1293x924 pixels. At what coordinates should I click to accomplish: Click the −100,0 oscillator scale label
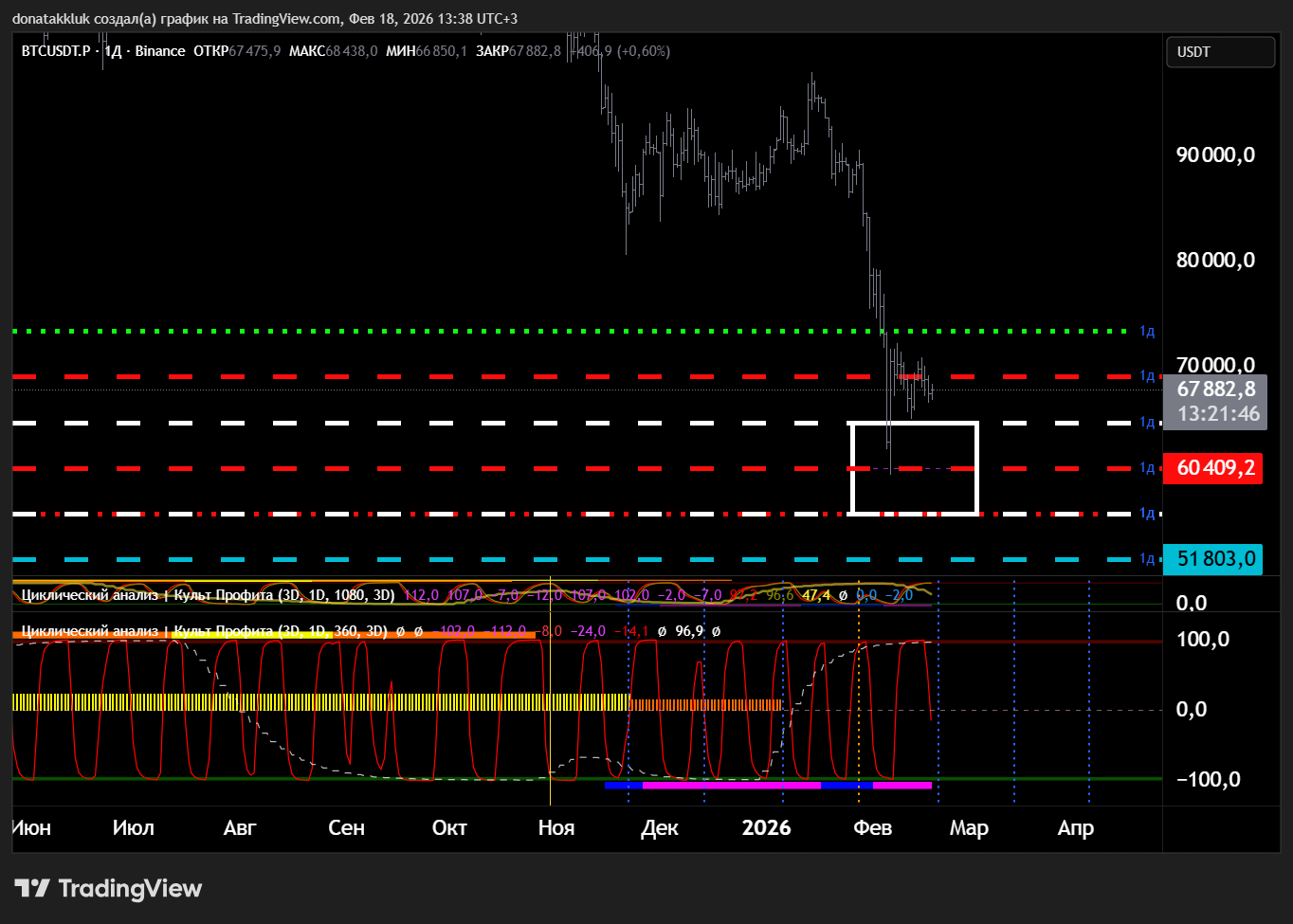[x=1208, y=779]
